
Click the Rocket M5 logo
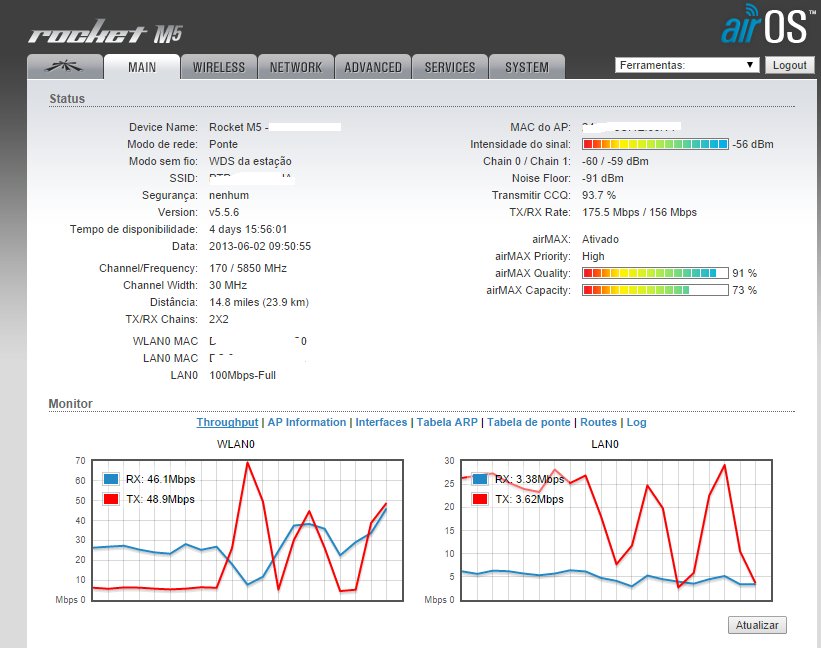(105, 32)
